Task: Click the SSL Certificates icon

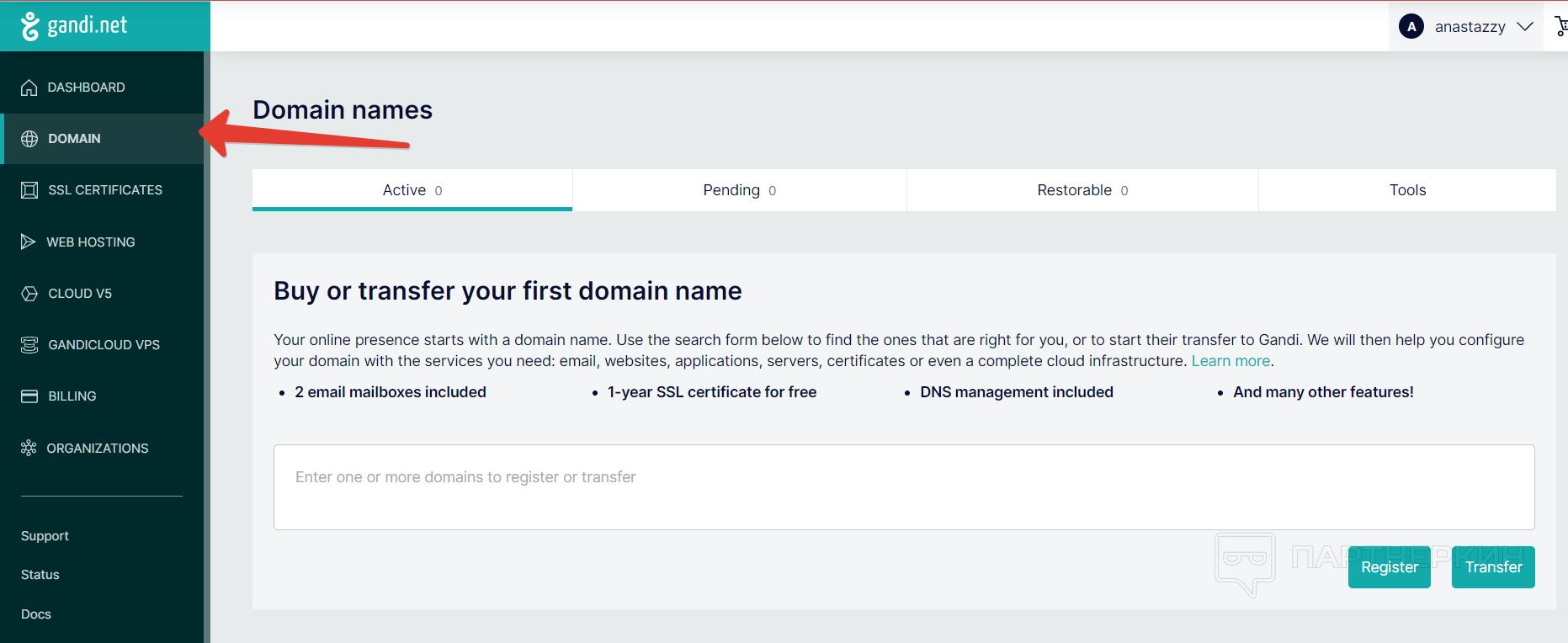Action: click(x=29, y=190)
